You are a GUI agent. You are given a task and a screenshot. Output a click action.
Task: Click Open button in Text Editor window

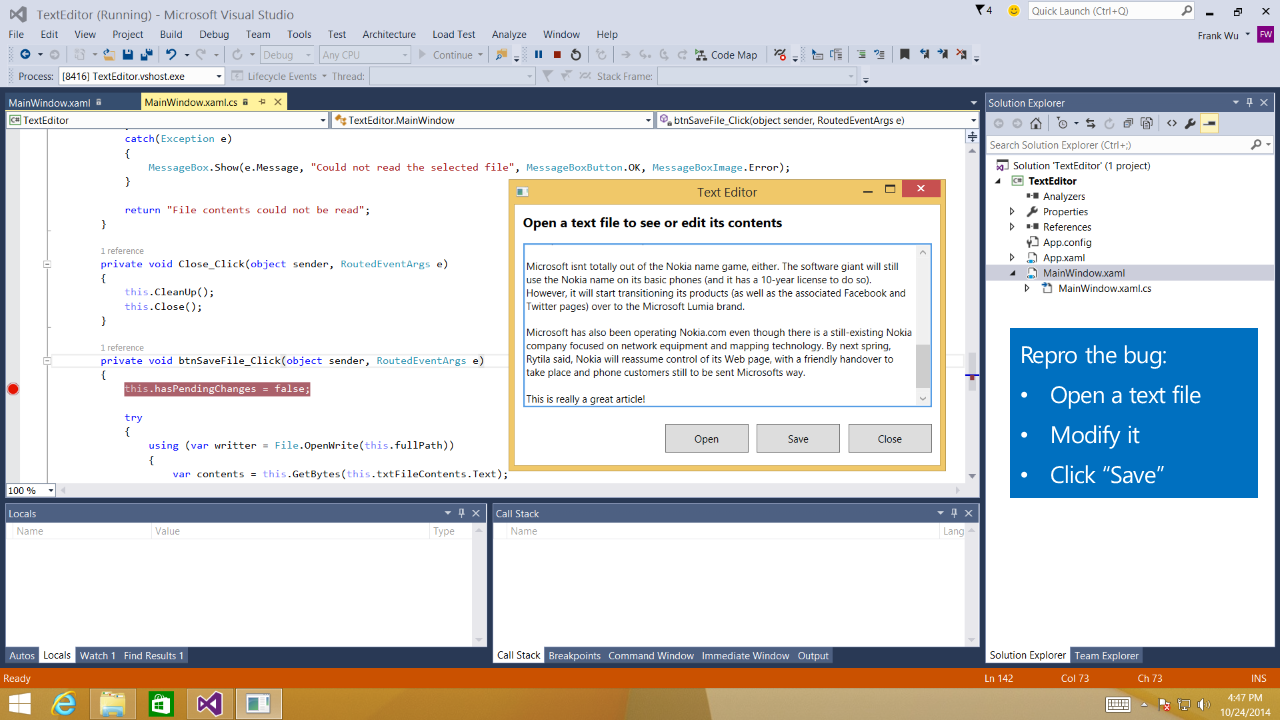706,438
